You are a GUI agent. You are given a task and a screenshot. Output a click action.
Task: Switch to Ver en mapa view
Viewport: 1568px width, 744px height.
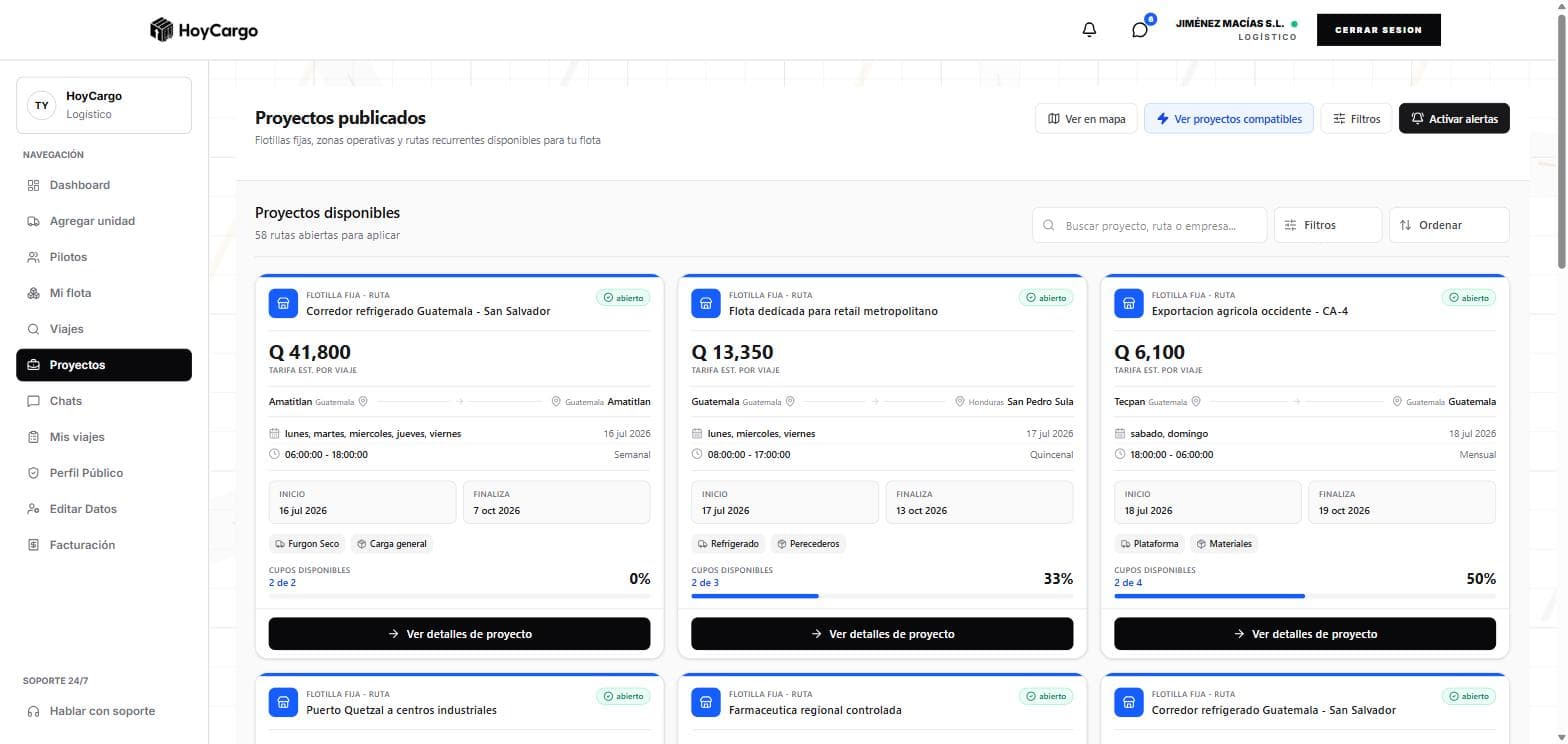1086,119
